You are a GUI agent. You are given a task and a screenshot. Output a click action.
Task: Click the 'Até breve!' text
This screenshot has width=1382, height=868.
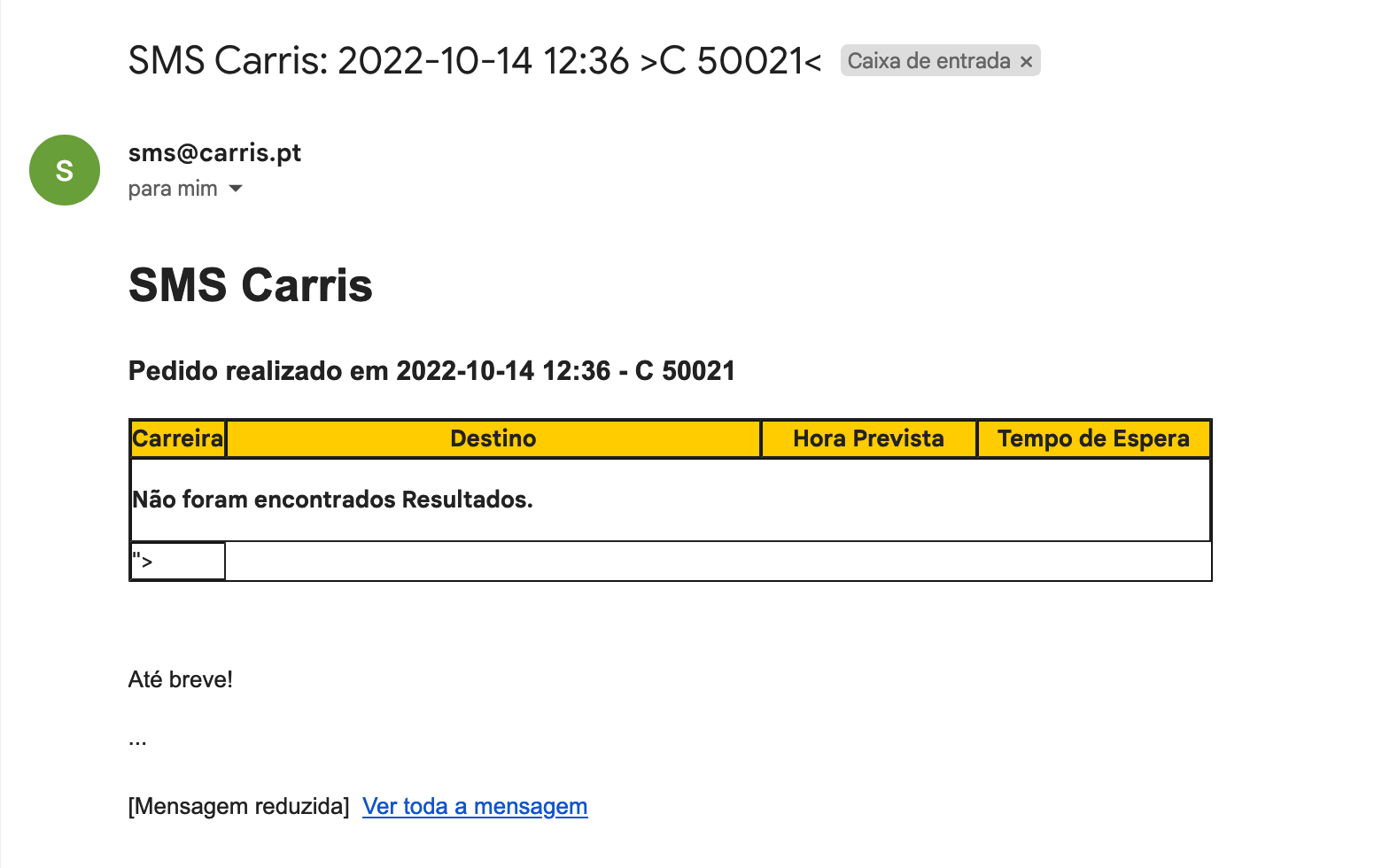pos(181,679)
